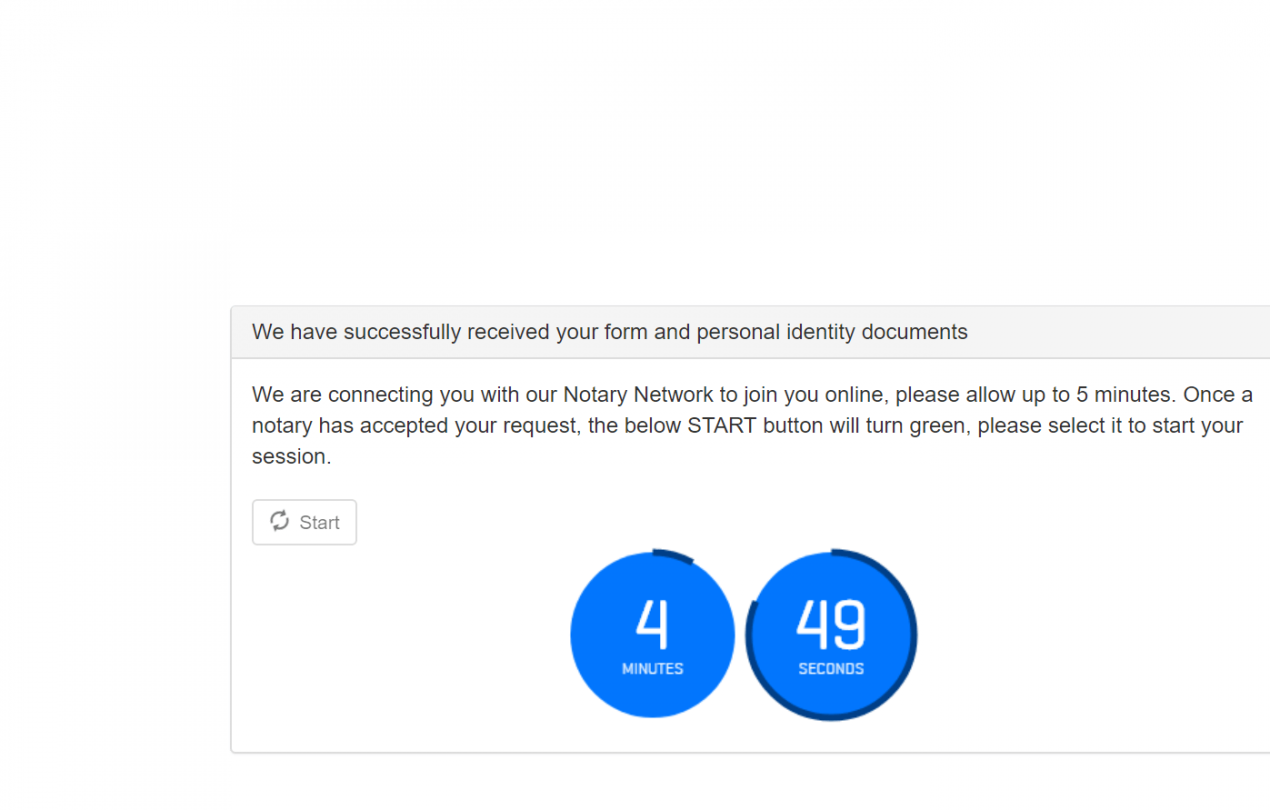Select the number 4 in the minutes timer
The height and width of the screenshot is (810, 1270).
(652, 622)
